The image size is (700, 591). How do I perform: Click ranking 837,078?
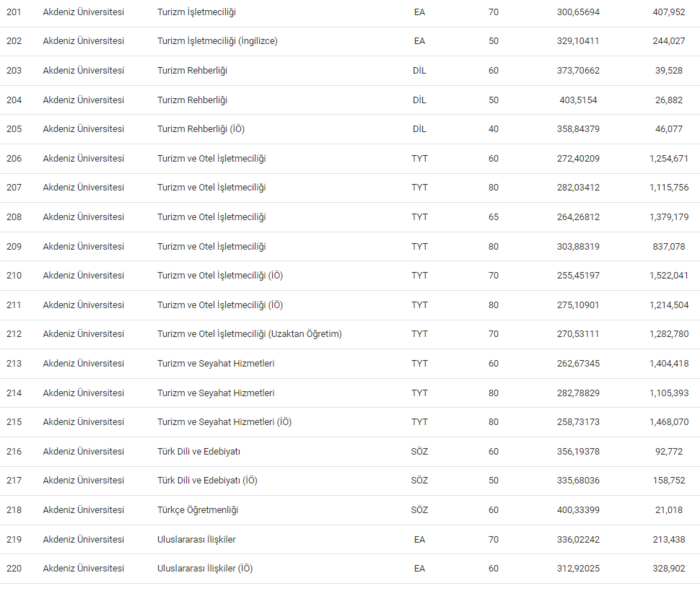coord(667,246)
